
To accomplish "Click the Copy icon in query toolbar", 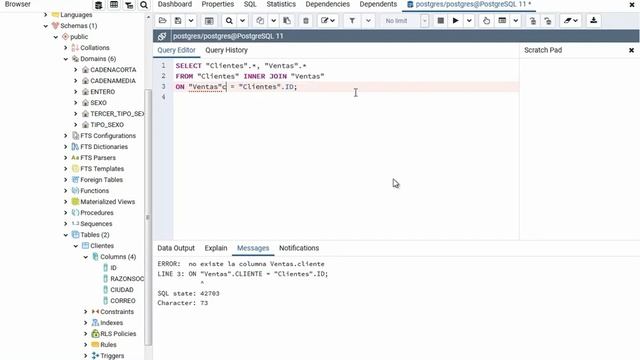I will pyautogui.click(x=260, y=20).
